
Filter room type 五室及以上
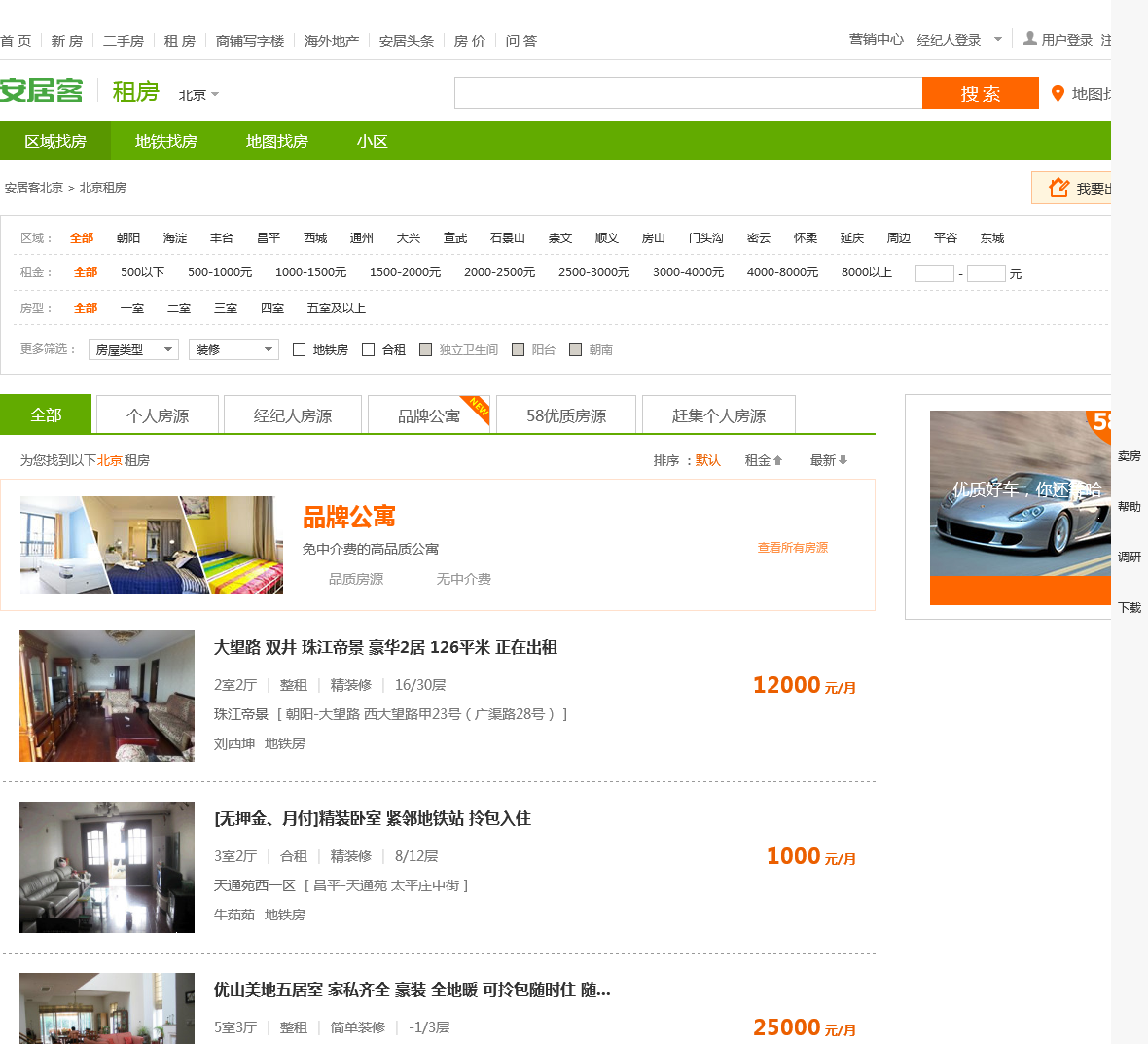(336, 308)
